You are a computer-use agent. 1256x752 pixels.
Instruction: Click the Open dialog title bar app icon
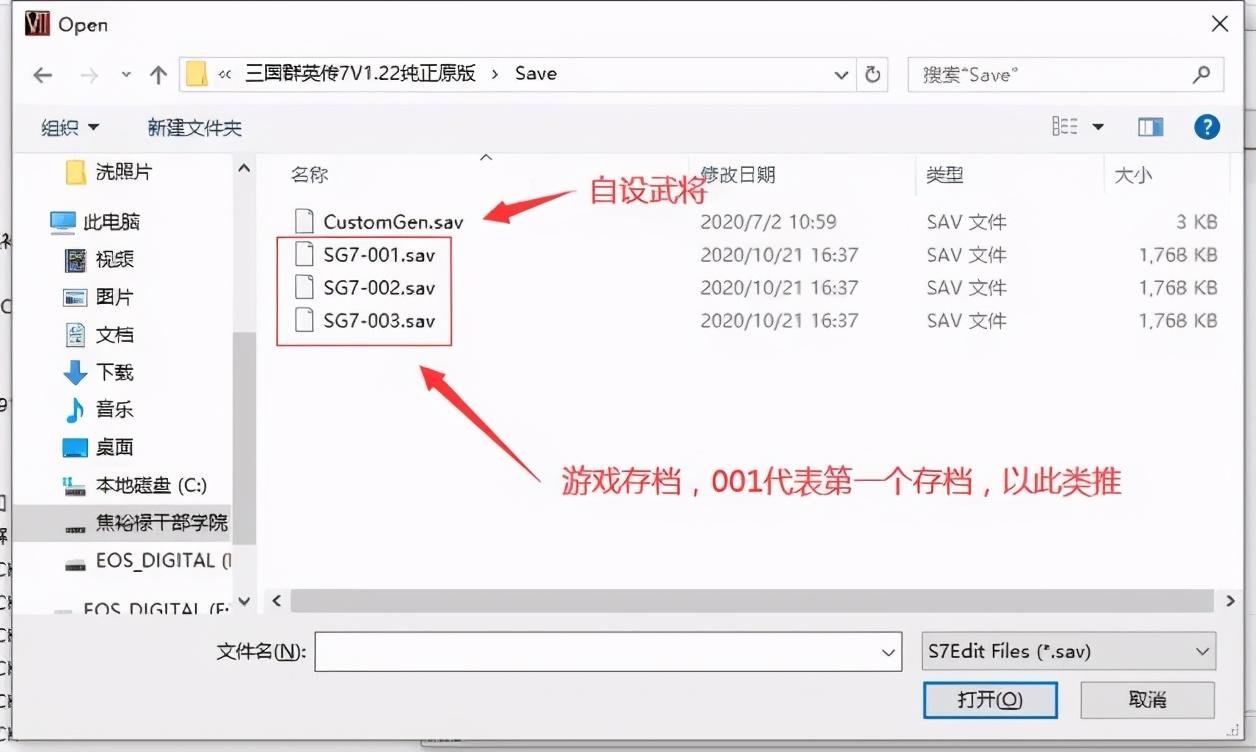pos(37,24)
